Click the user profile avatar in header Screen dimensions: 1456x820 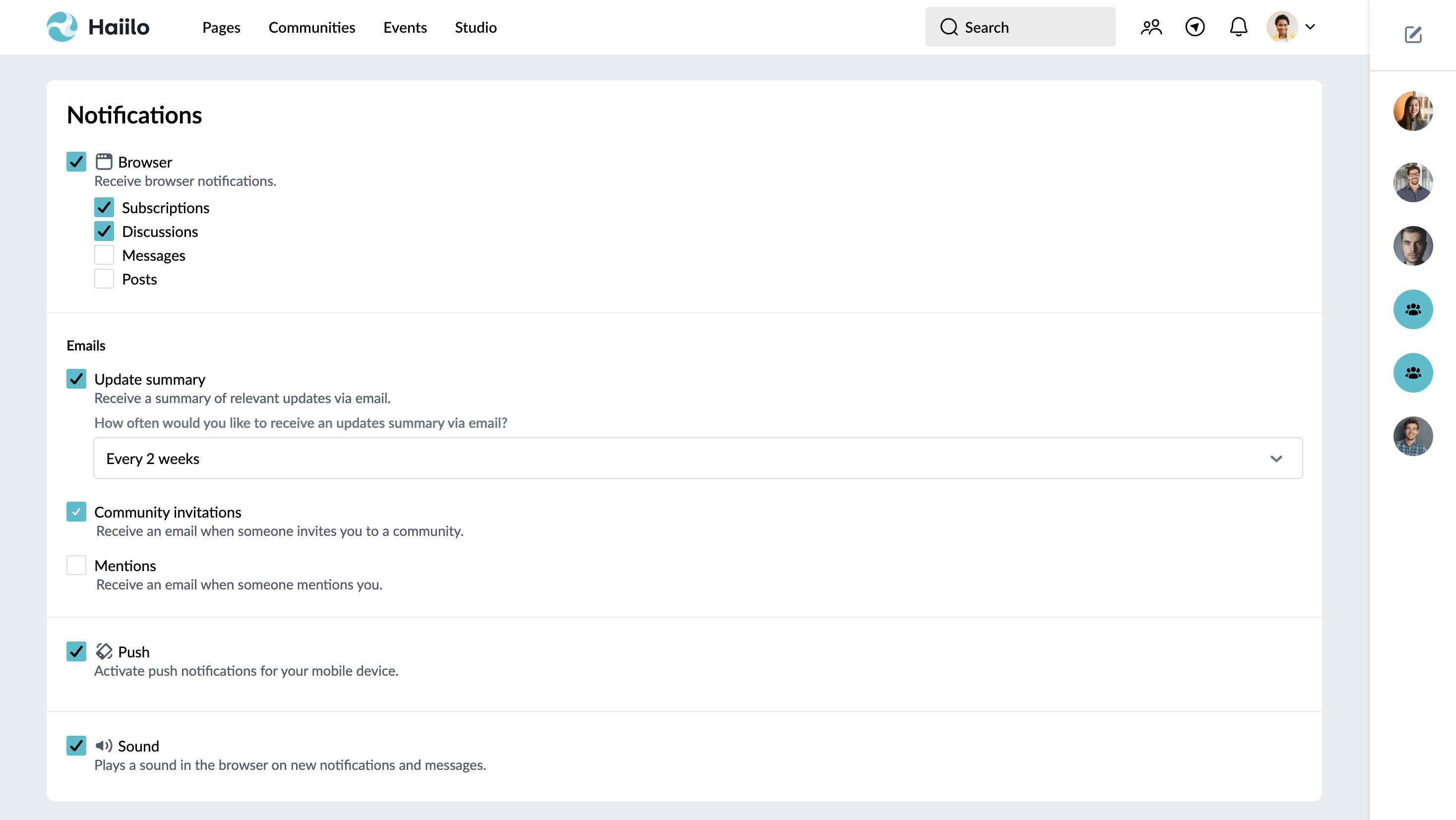pyautogui.click(x=1282, y=27)
